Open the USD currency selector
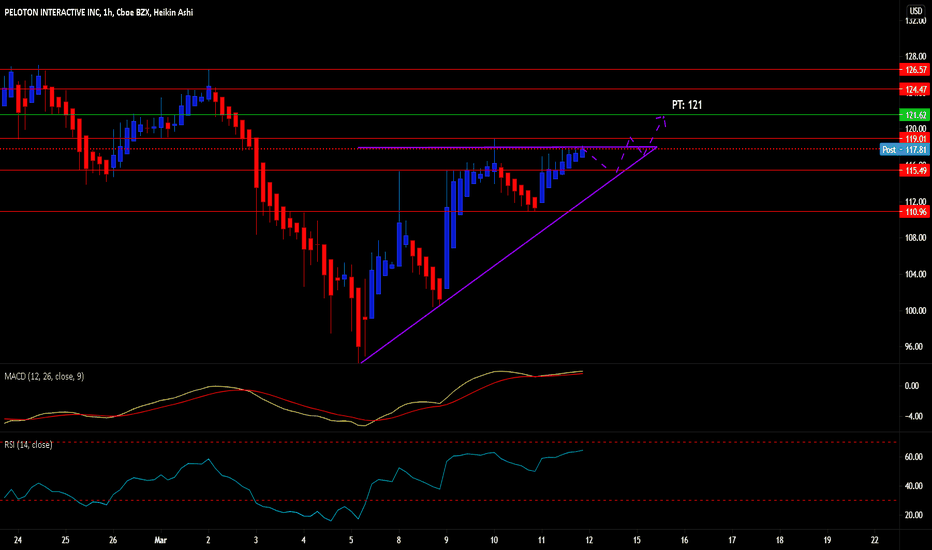Viewport: 932px width, 550px height. [x=915, y=11]
